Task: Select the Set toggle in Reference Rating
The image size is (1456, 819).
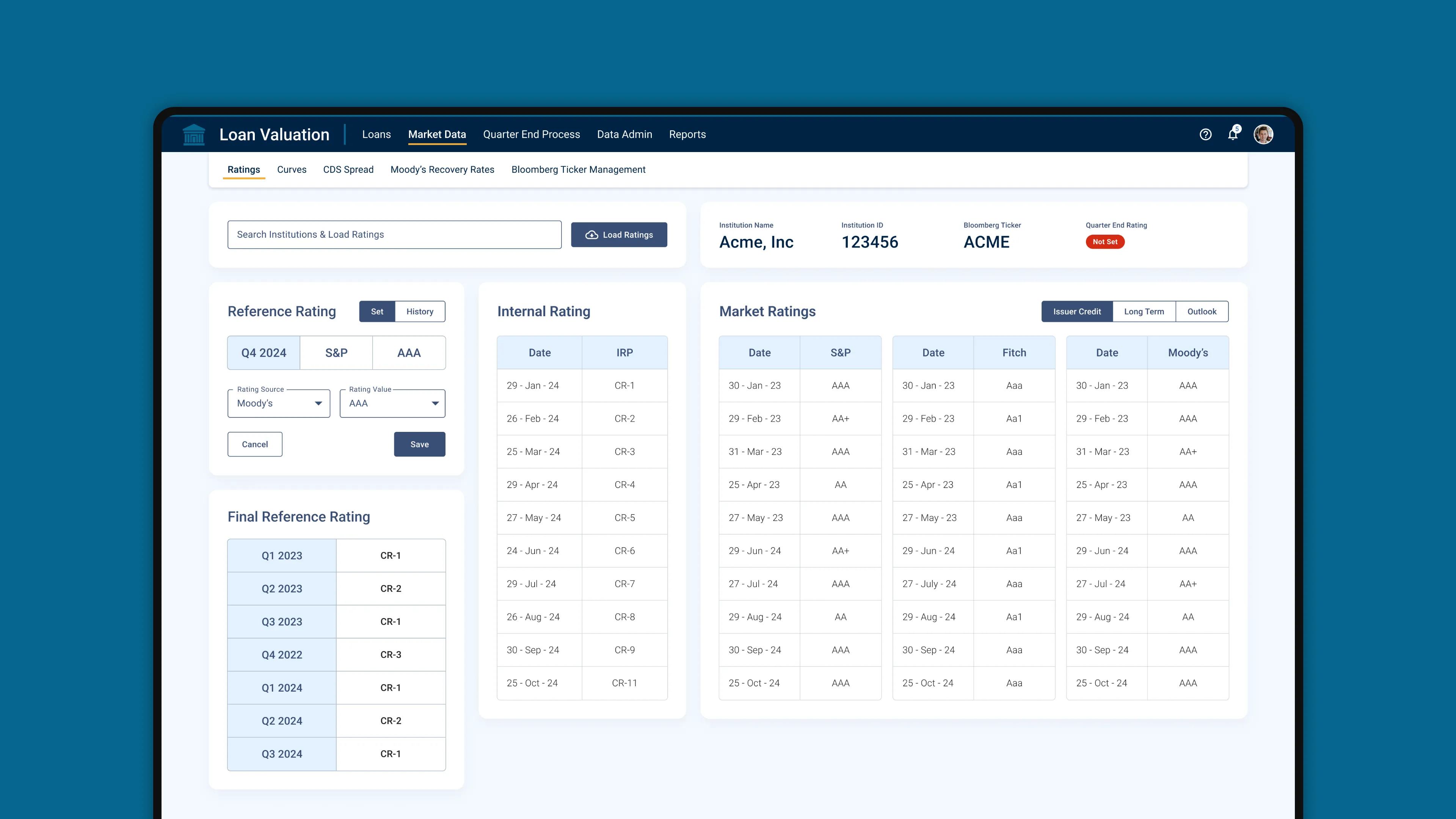Action: coord(377,311)
